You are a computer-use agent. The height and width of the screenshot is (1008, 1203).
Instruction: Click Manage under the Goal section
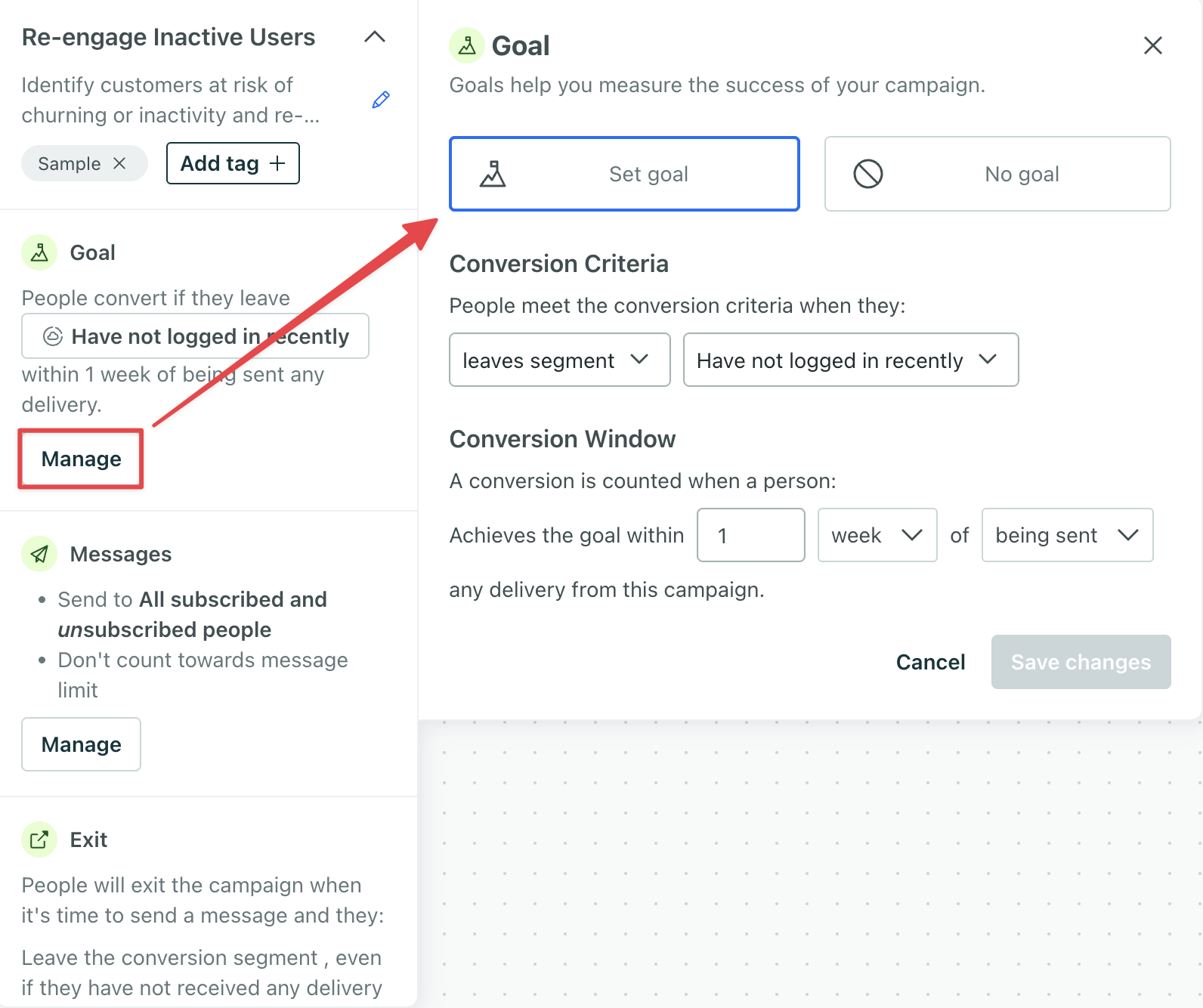81,459
